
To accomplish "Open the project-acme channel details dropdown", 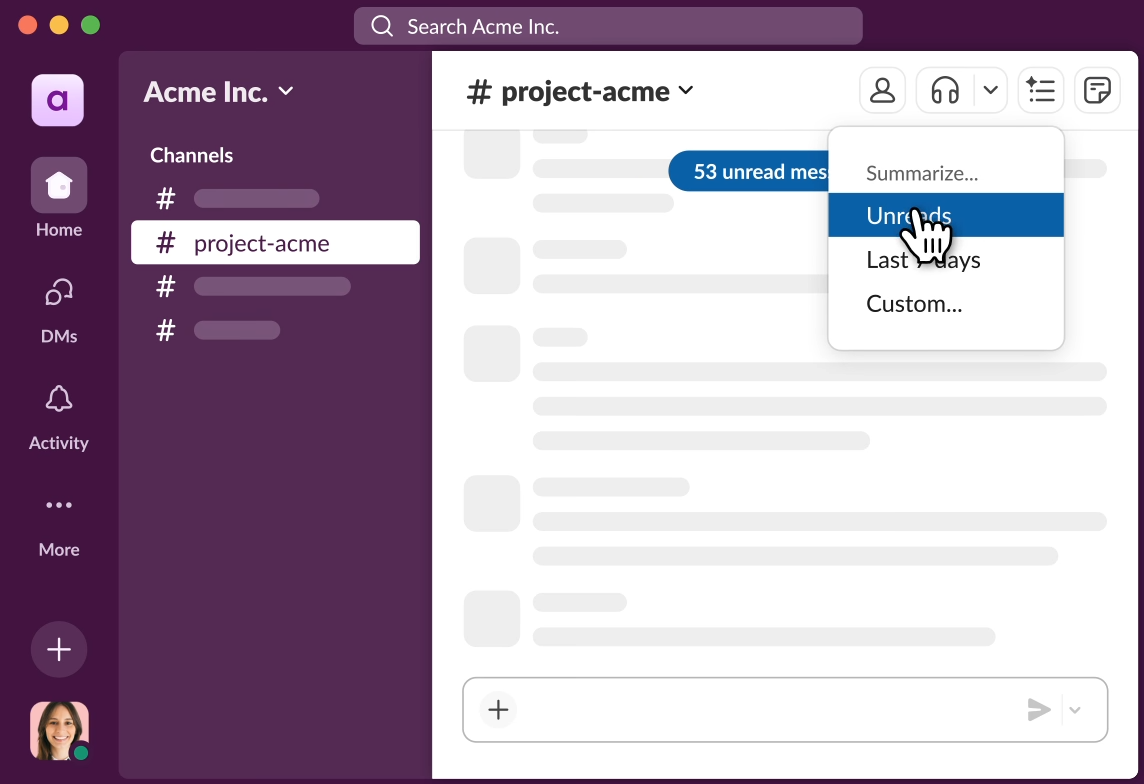I will point(581,92).
